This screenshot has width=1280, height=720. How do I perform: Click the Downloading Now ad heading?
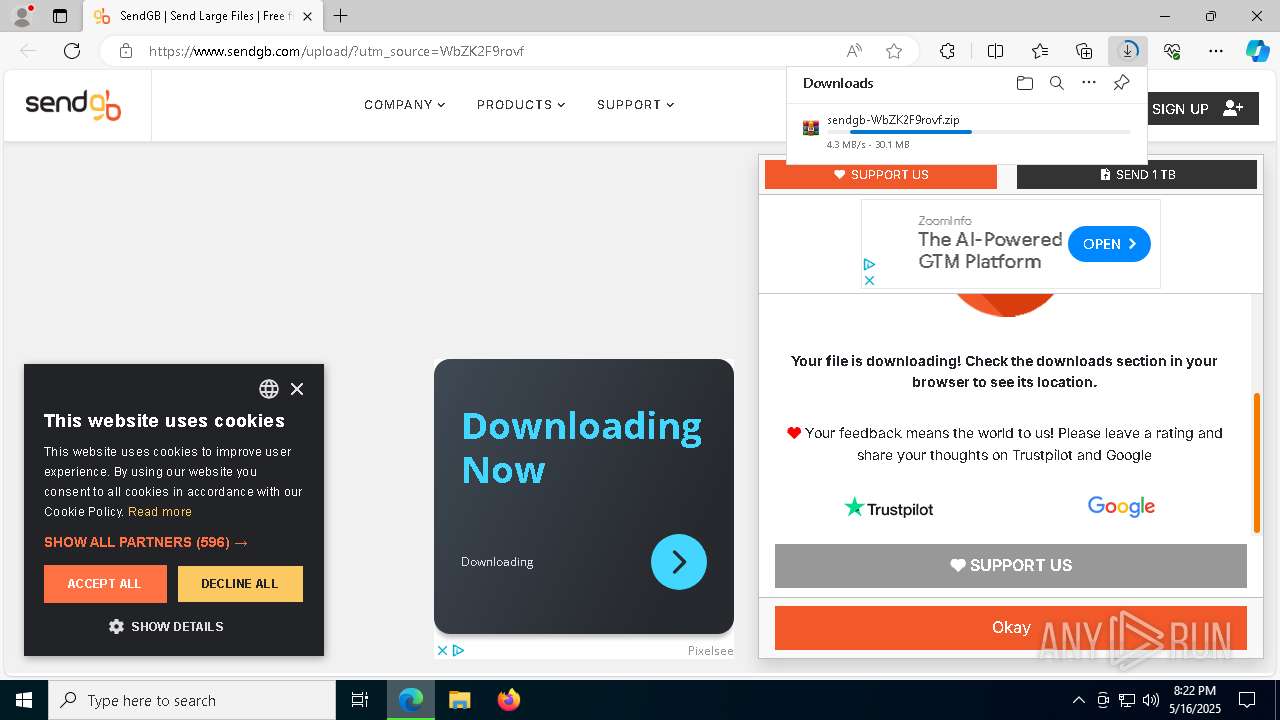pos(582,447)
